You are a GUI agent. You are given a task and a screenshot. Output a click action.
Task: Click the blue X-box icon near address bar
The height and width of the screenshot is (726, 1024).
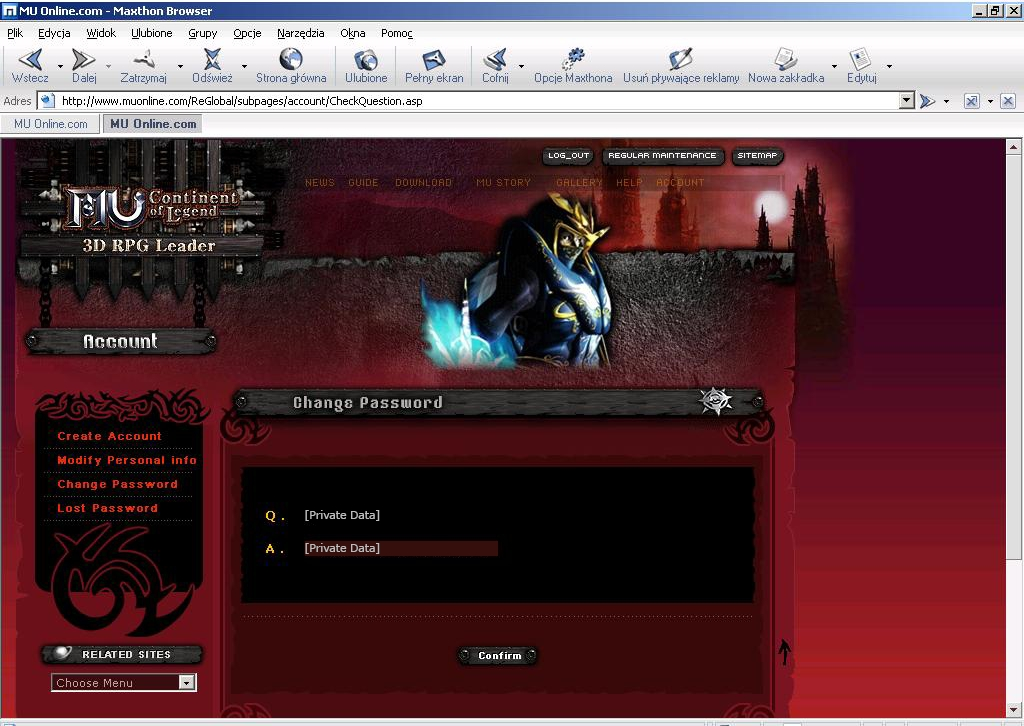point(972,101)
